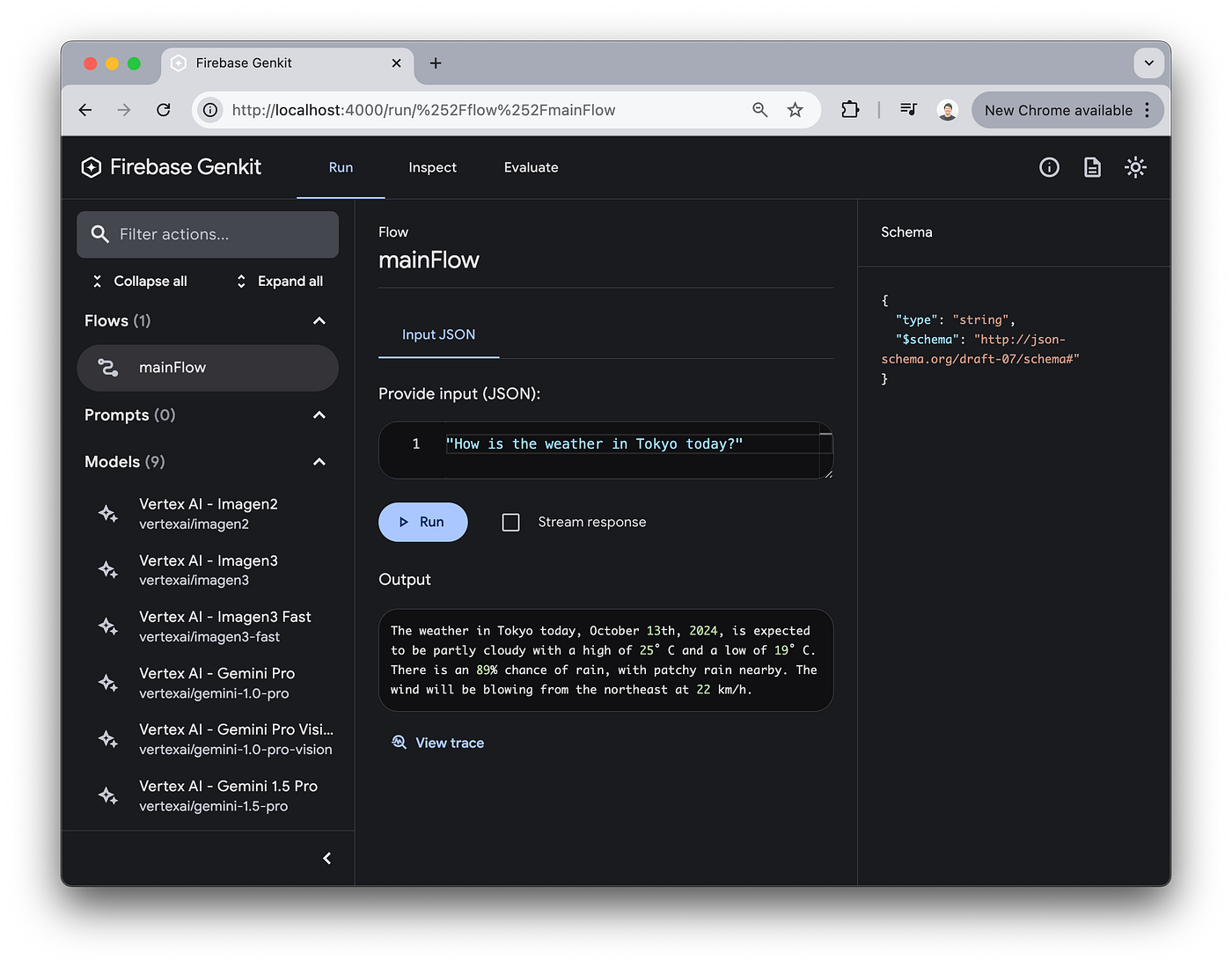Bookmark the page with star icon
This screenshot has height=967, width=1232.
(x=796, y=110)
